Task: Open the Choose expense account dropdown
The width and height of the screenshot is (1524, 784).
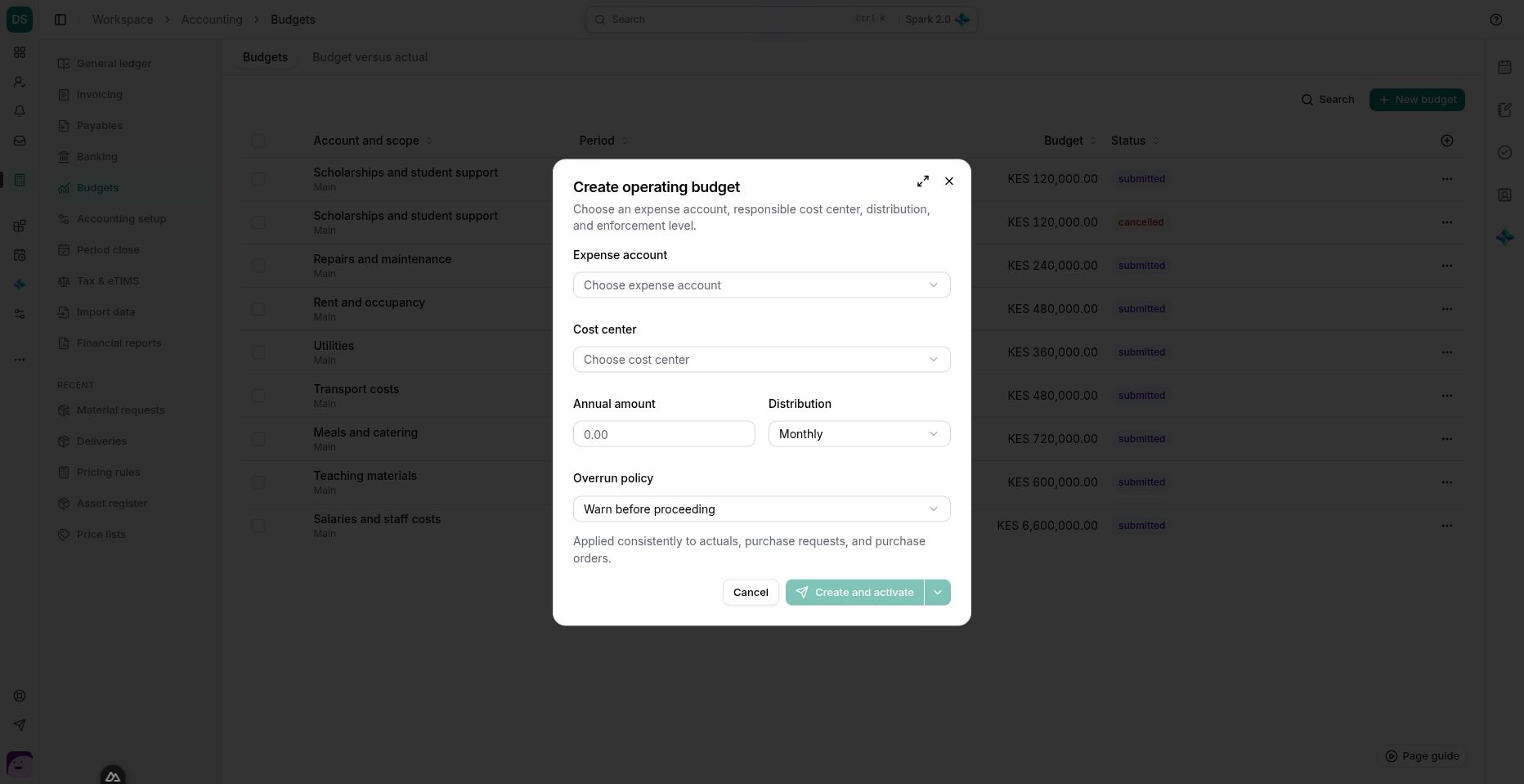Action: [761, 285]
